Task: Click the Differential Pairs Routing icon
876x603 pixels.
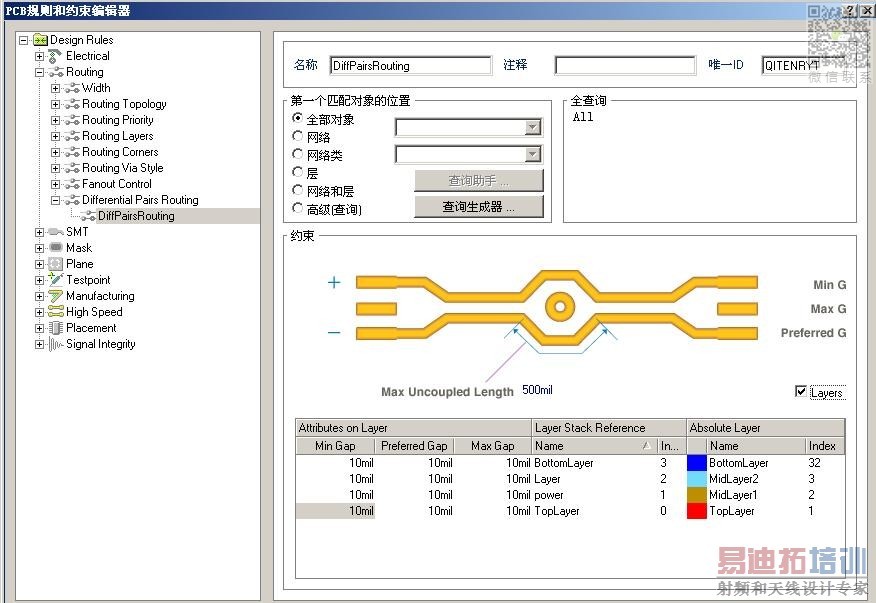Action: [x=72, y=200]
